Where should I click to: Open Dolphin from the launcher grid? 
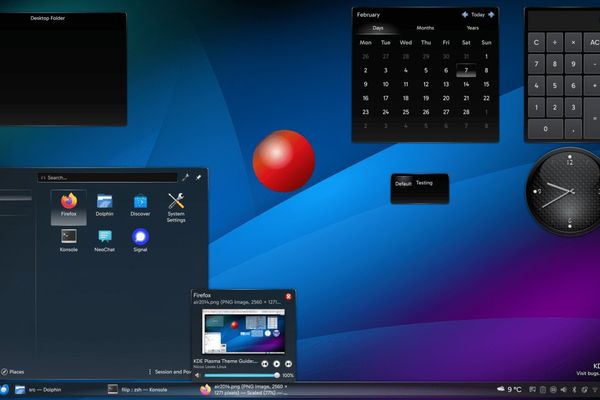(104, 205)
